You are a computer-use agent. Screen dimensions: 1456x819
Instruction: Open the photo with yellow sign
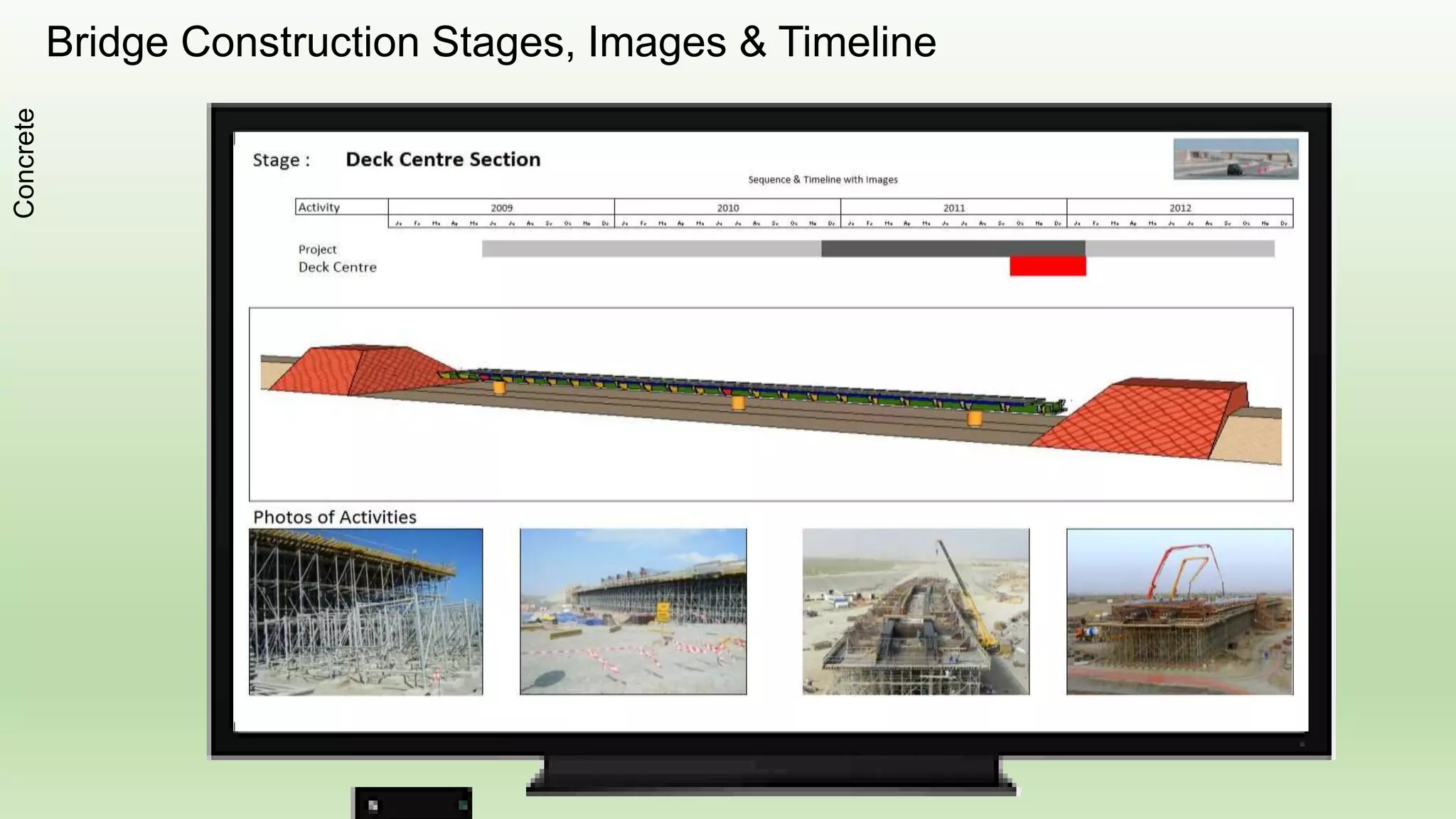[633, 611]
